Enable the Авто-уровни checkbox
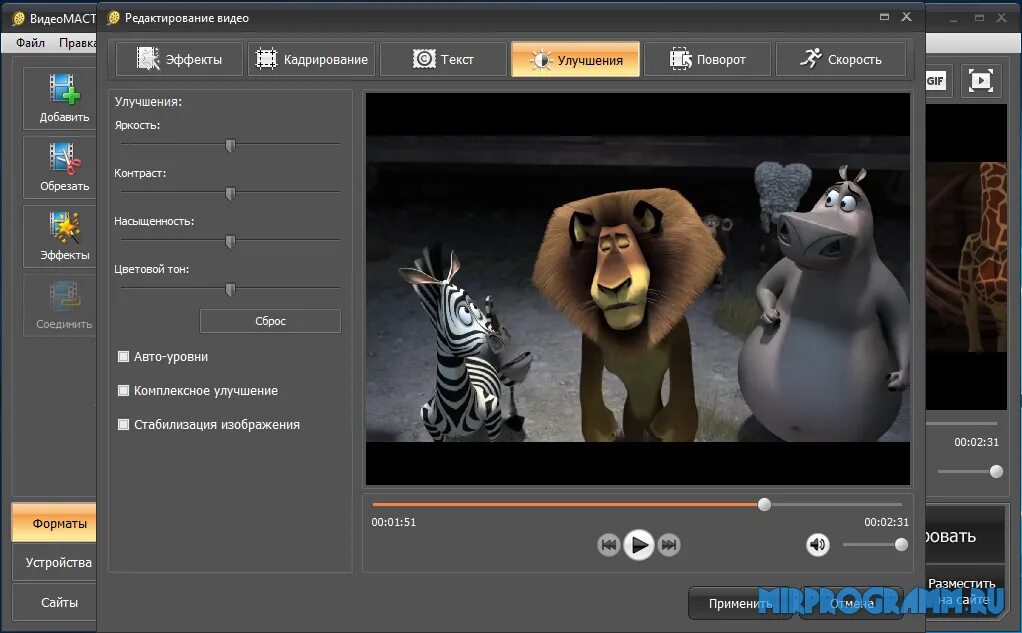 click(123, 356)
